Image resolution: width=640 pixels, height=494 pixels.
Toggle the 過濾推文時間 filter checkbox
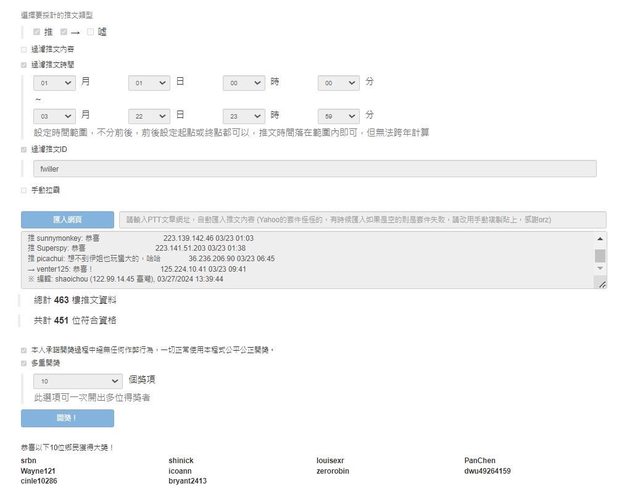(x=24, y=64)
